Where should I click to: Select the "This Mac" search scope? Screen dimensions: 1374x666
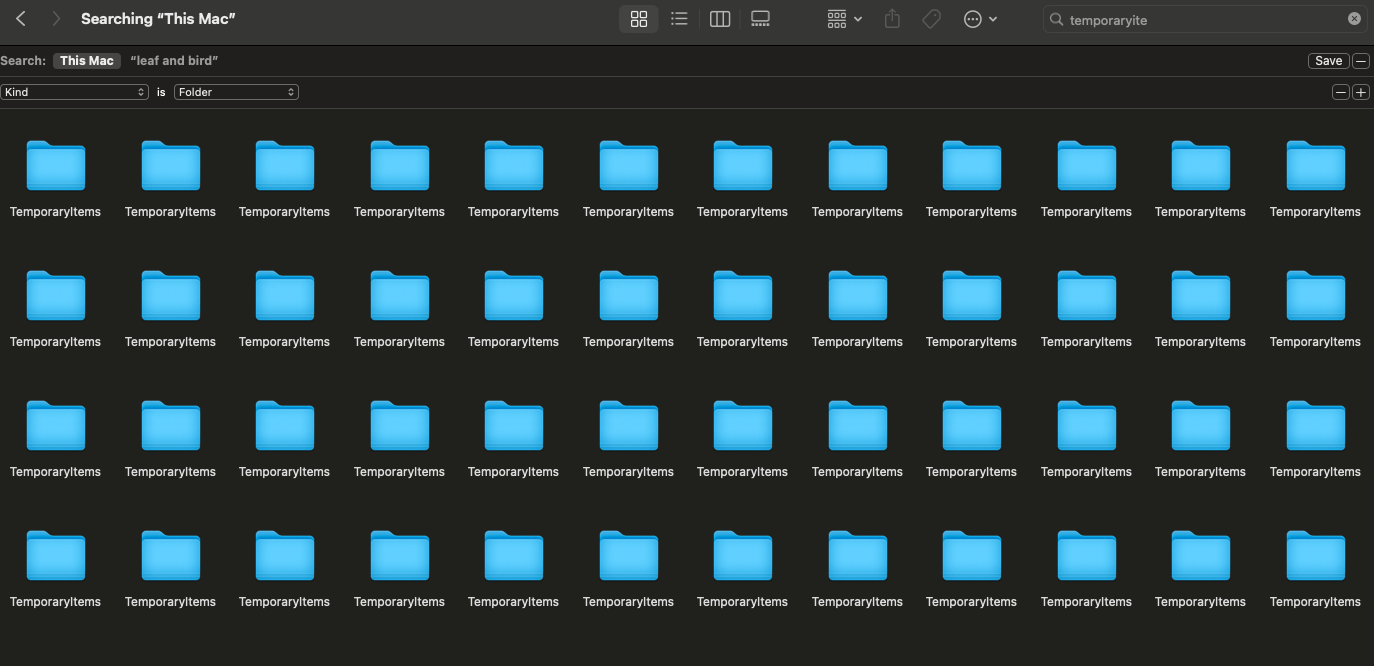87,60
